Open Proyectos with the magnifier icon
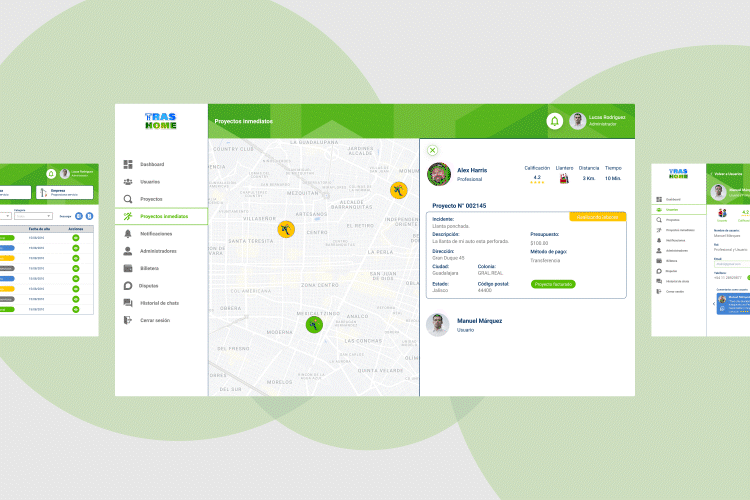This screenshot has height=500, width=750. click(151, 199)
